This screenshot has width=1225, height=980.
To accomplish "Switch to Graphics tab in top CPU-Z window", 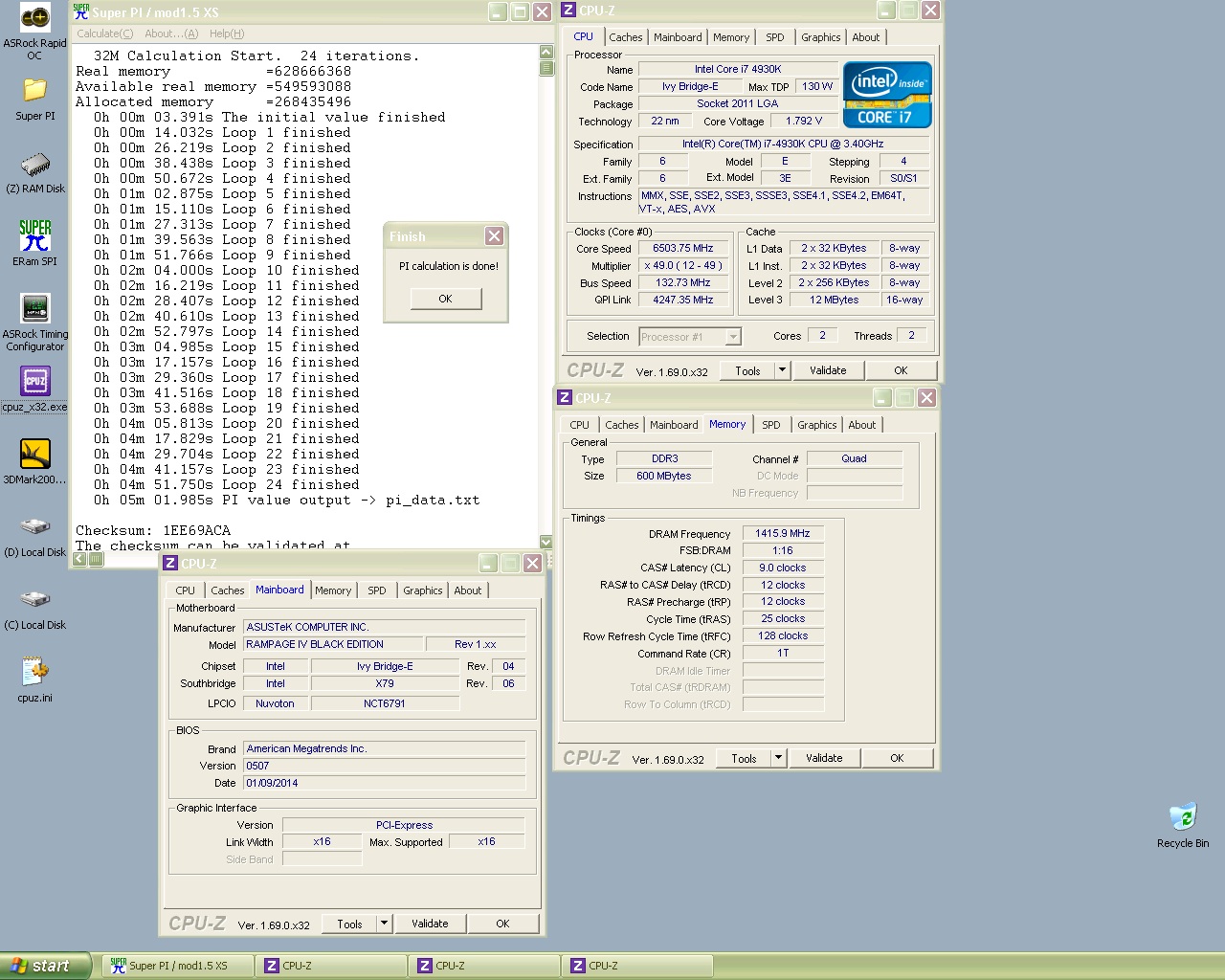I will 821,37.
